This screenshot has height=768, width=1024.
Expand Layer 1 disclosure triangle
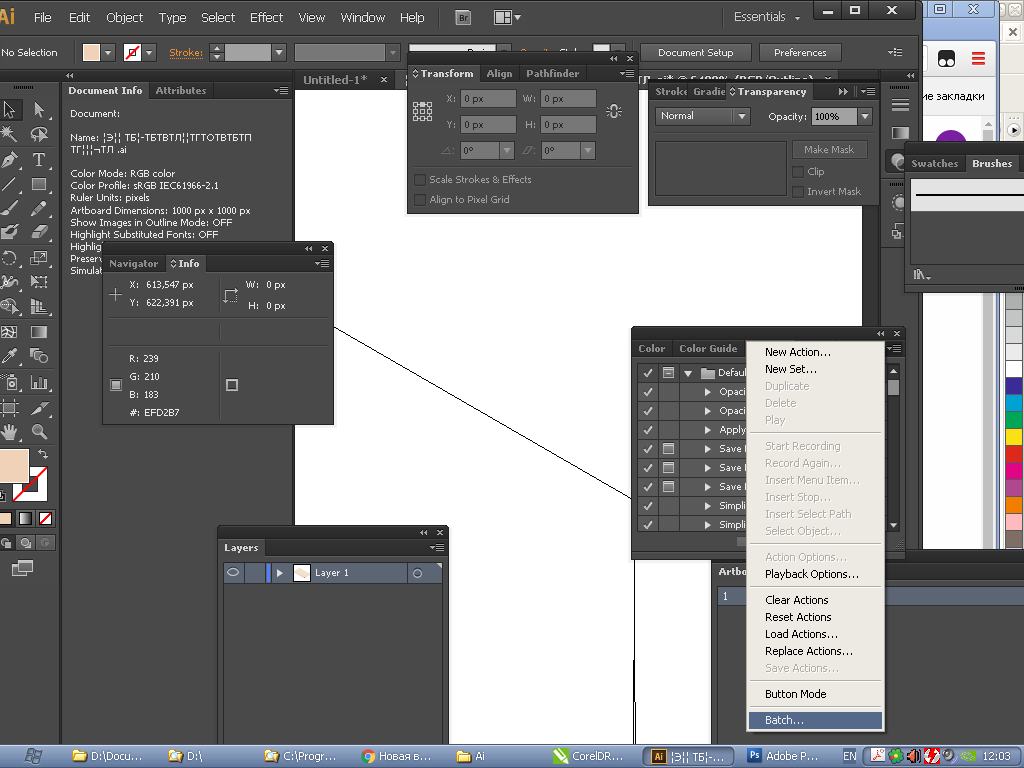pos(280,573)
